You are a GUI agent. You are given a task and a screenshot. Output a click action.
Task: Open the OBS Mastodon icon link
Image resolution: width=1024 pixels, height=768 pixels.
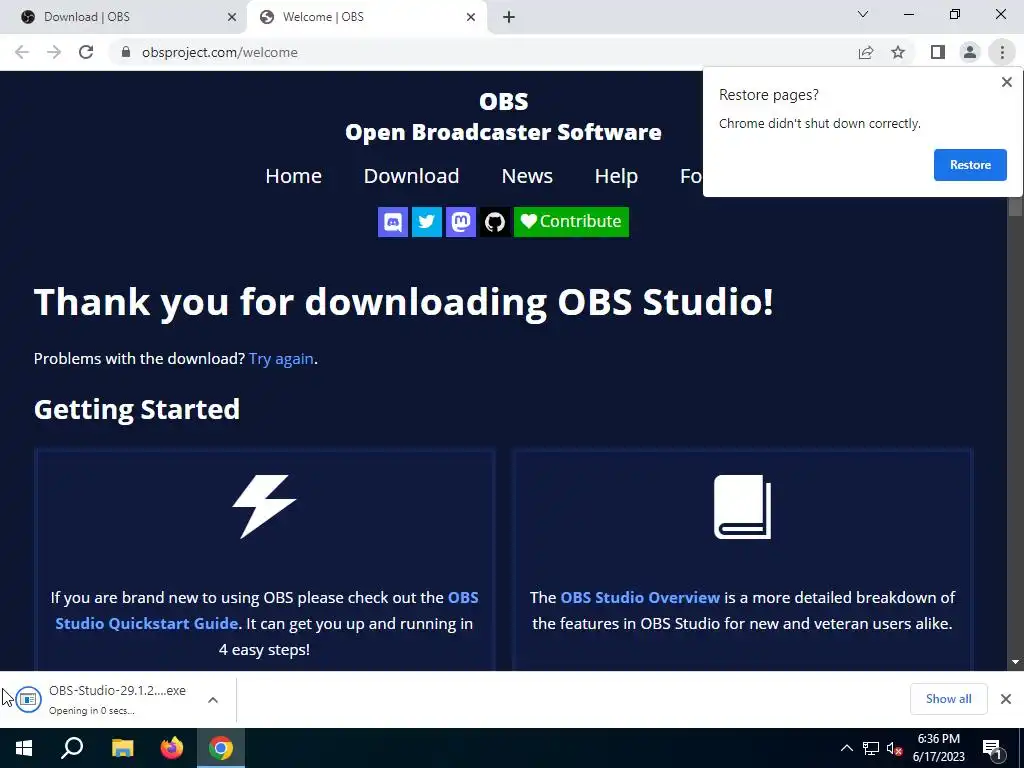point(461,222)
